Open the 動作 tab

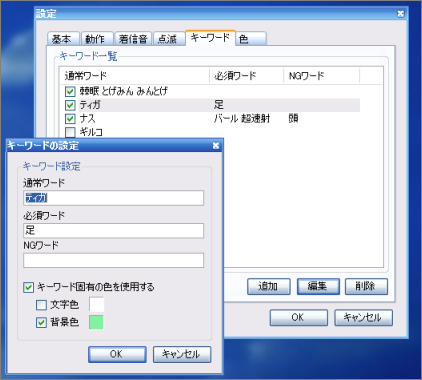(x=97, y=39)
